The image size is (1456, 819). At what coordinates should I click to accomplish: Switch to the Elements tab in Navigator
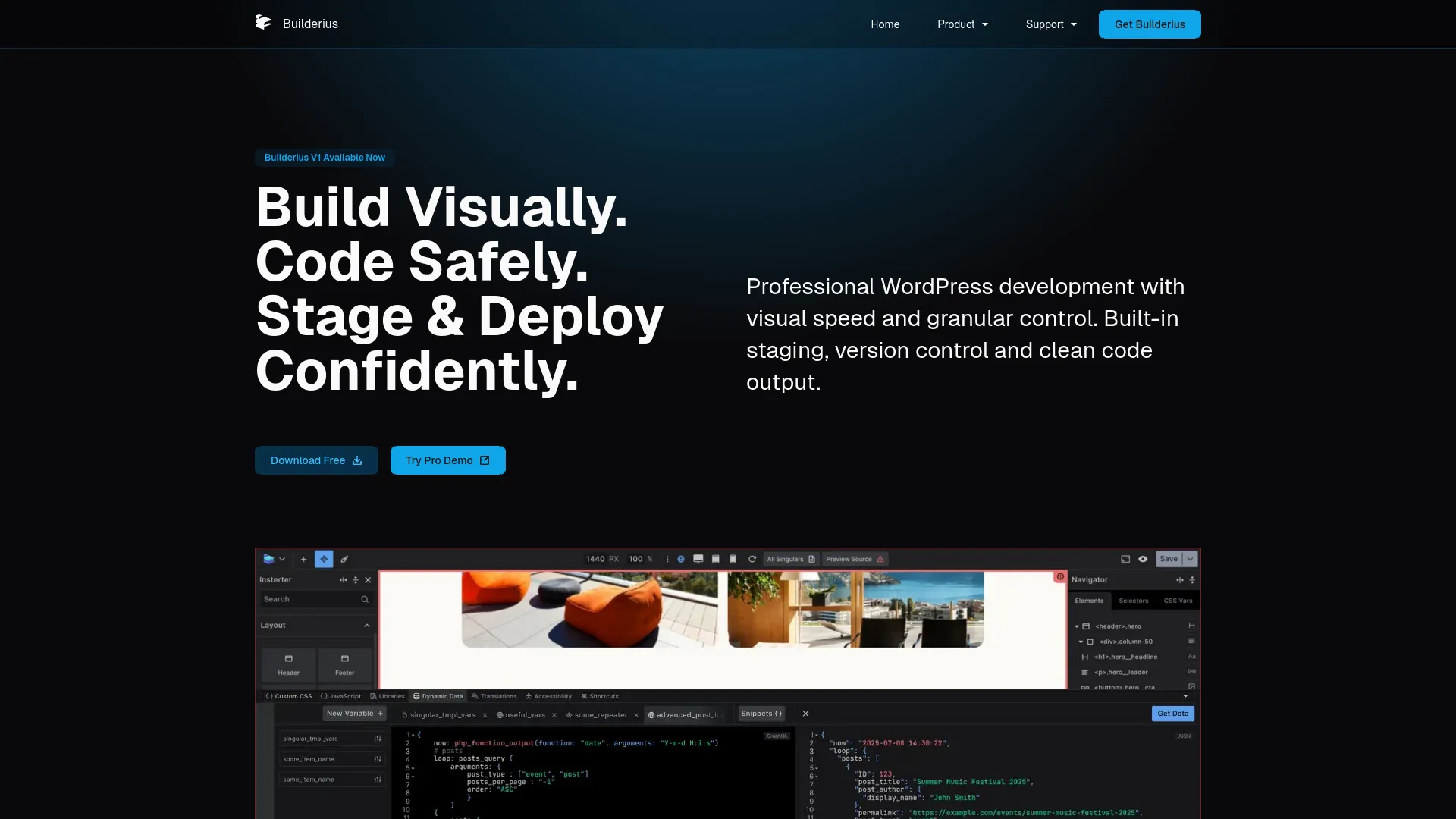[1090, 601]
